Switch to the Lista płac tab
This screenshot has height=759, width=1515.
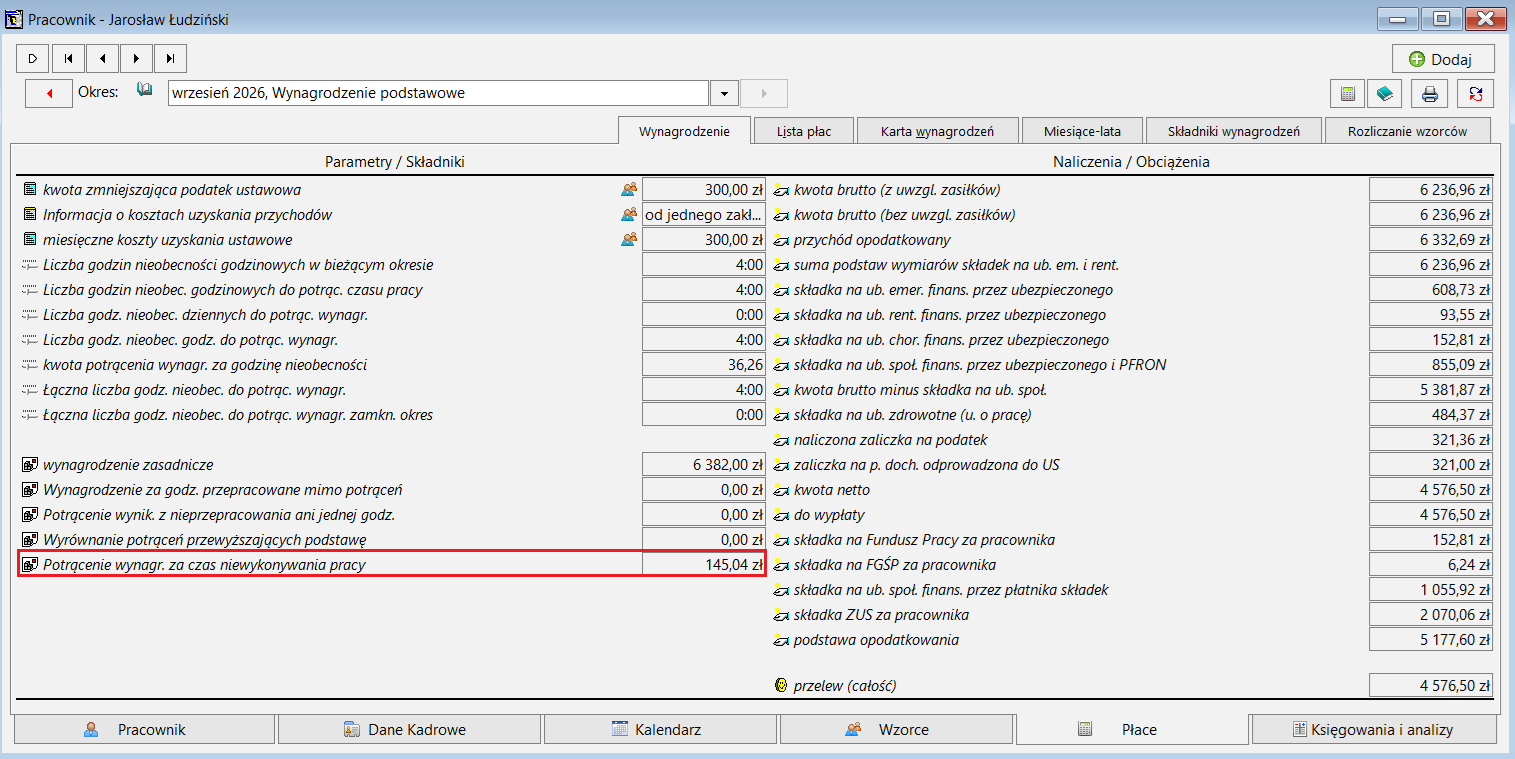pos(804,131)
